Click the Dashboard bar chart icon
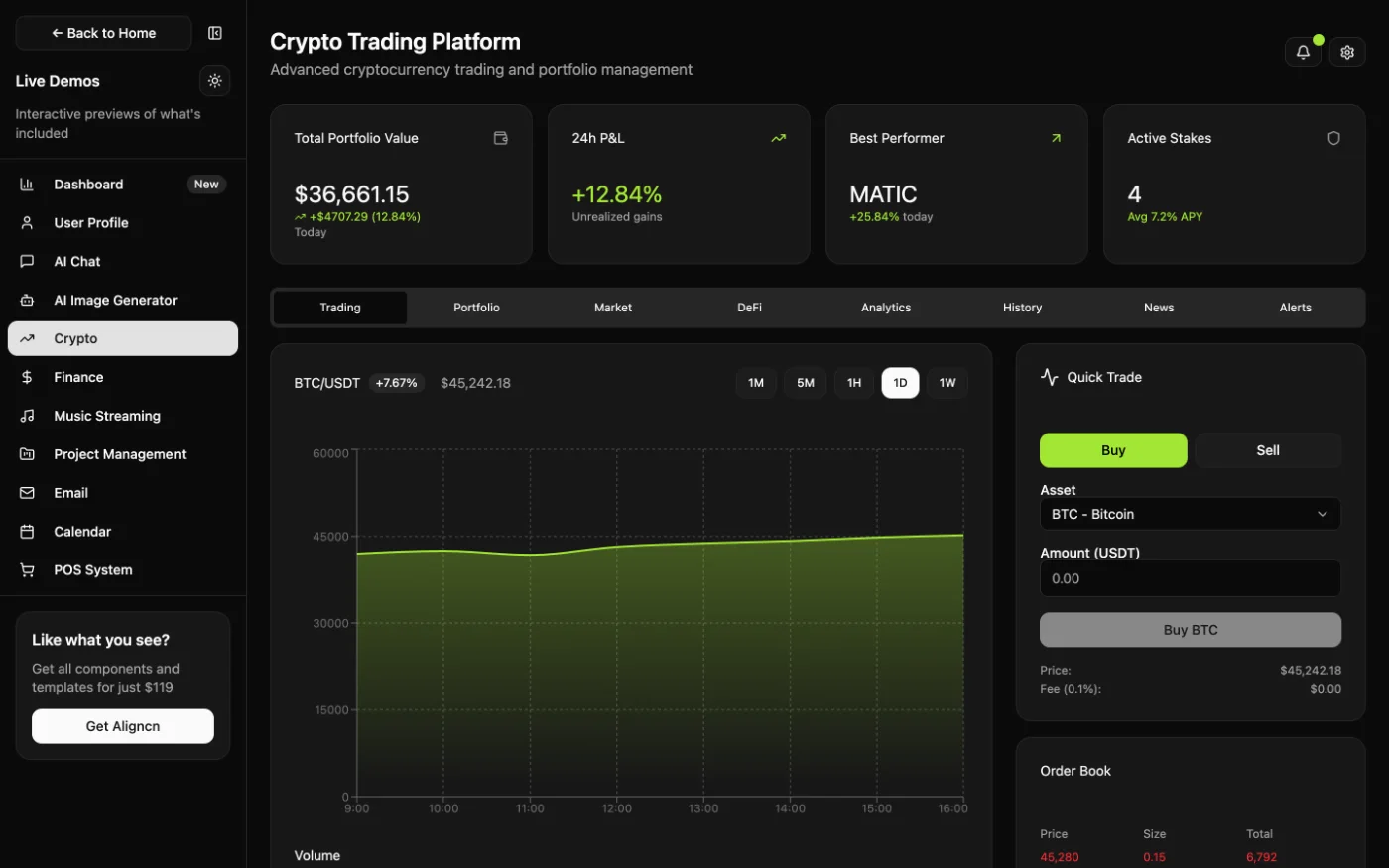 coord(27,185)
